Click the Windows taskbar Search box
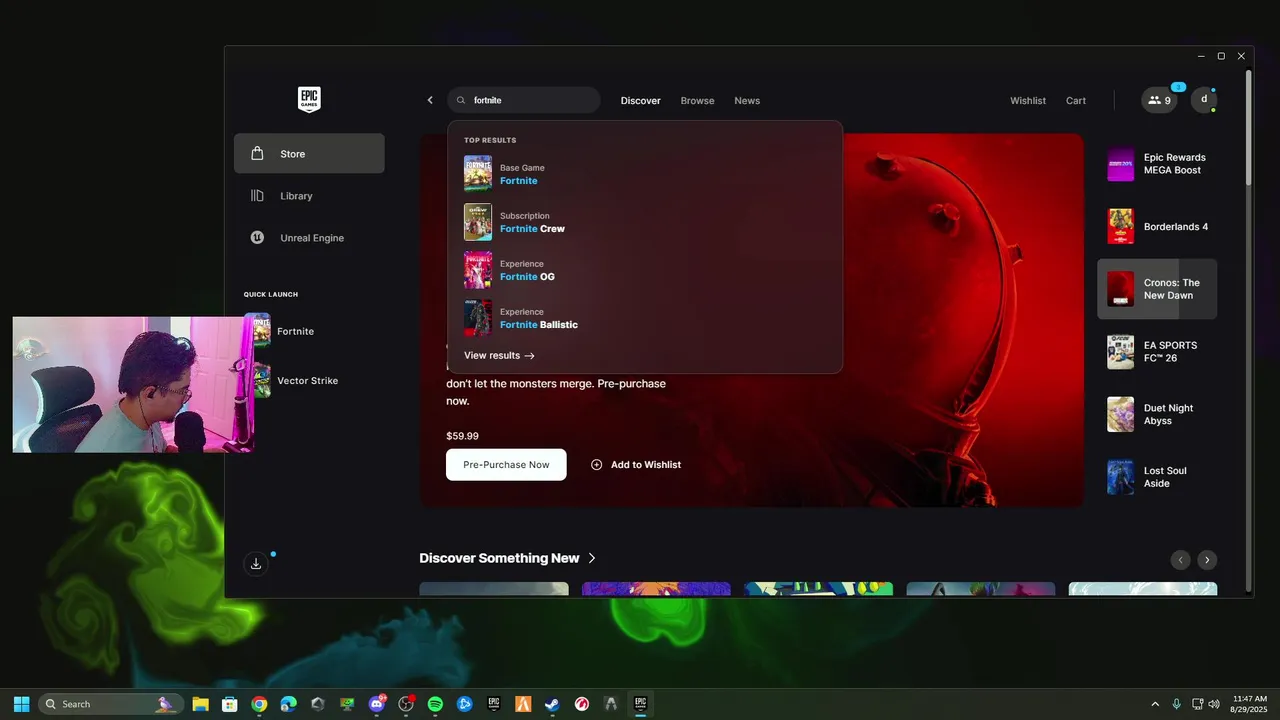 (111, 704)
